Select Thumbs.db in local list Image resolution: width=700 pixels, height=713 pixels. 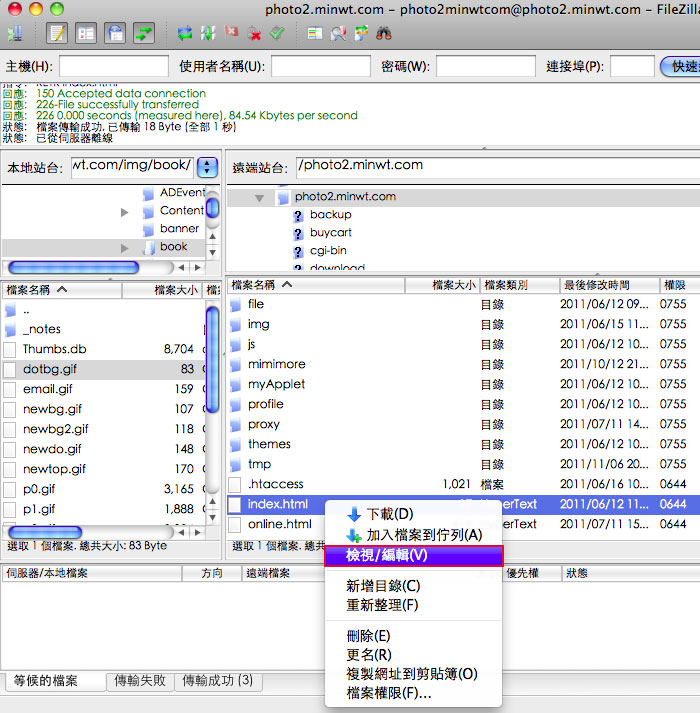coord(104,349)
